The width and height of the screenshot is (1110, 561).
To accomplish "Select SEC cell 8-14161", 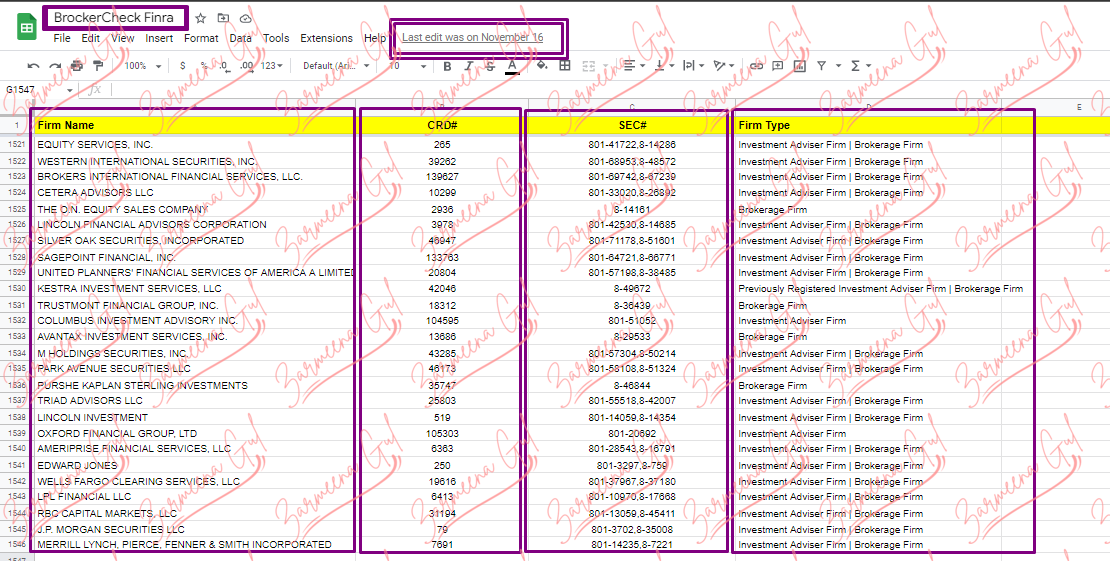I will coord(631,210).
